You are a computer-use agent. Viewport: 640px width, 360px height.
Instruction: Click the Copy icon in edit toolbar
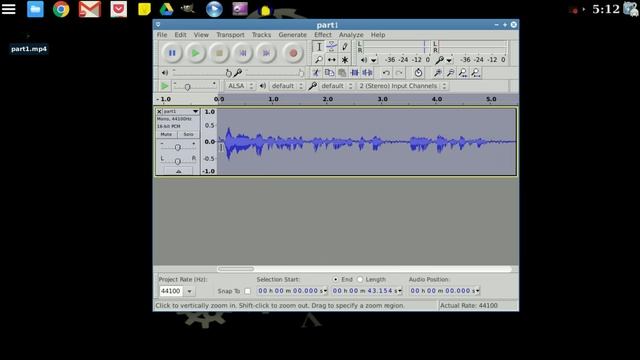(x=329, y=73)
